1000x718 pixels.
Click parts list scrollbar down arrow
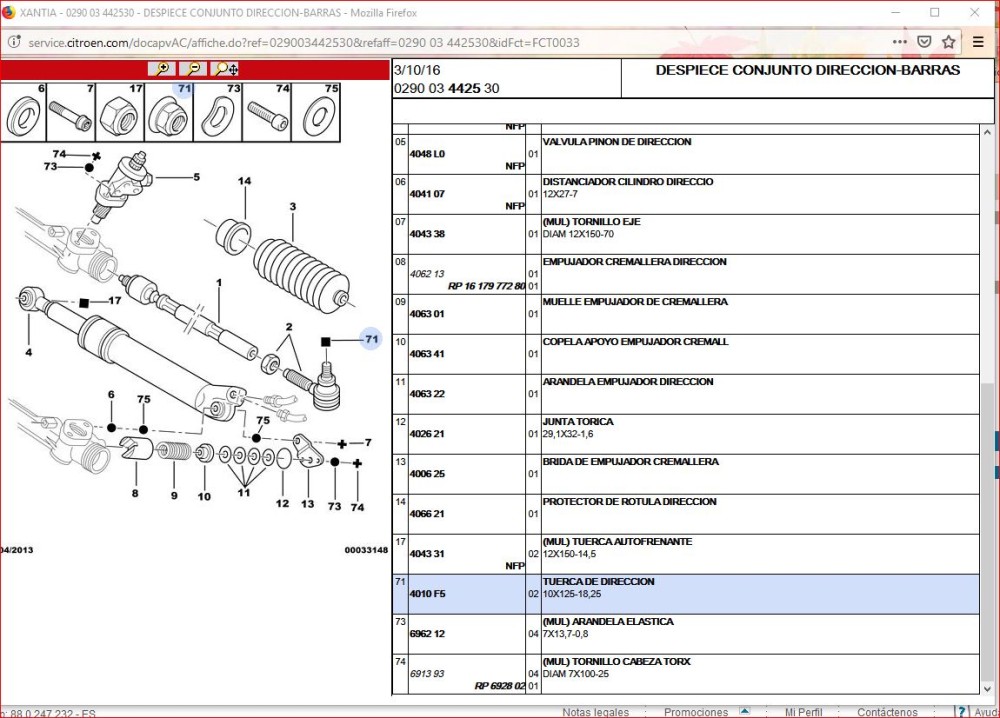pyautogui.click(x=987, y=689)
